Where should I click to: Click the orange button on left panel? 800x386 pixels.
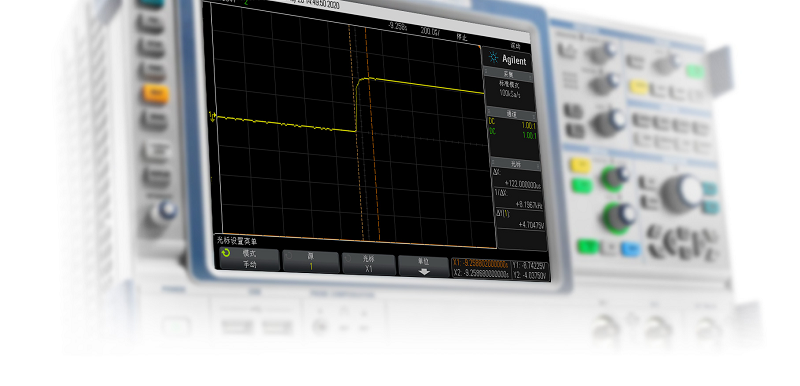[156, 93]
